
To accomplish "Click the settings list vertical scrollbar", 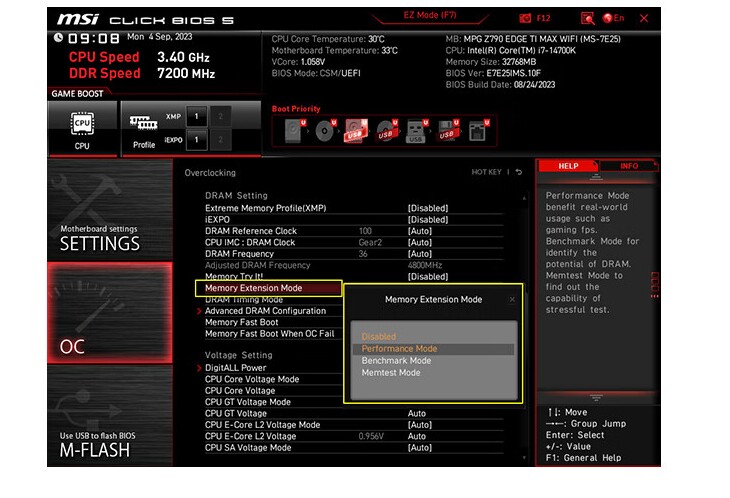I will click(524, 328).
